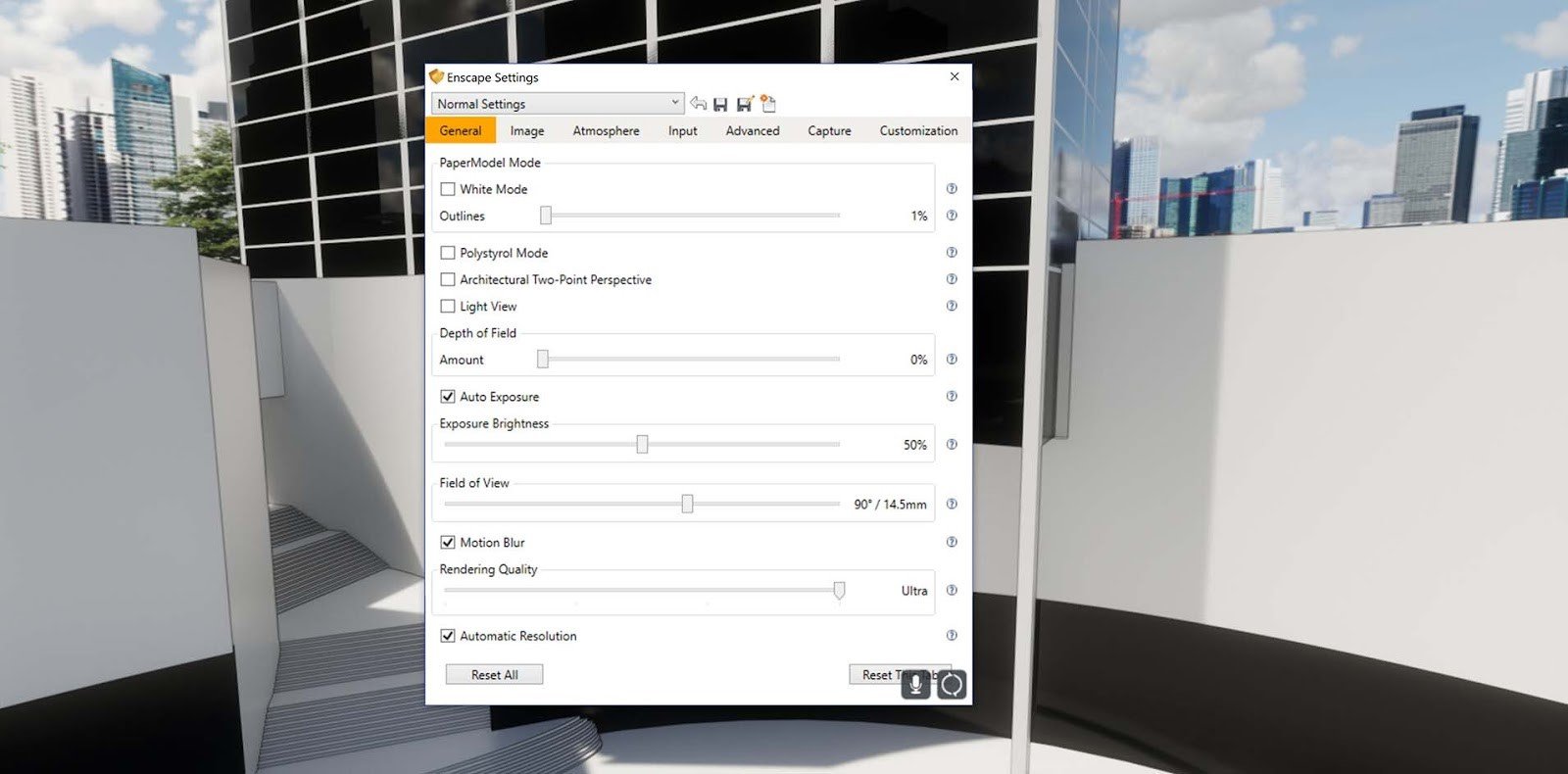Image resolution: width=1568 pixels, height=774 pixels.
Task: Open help icon for Motion Blur
Action: (x=952, y=543)
